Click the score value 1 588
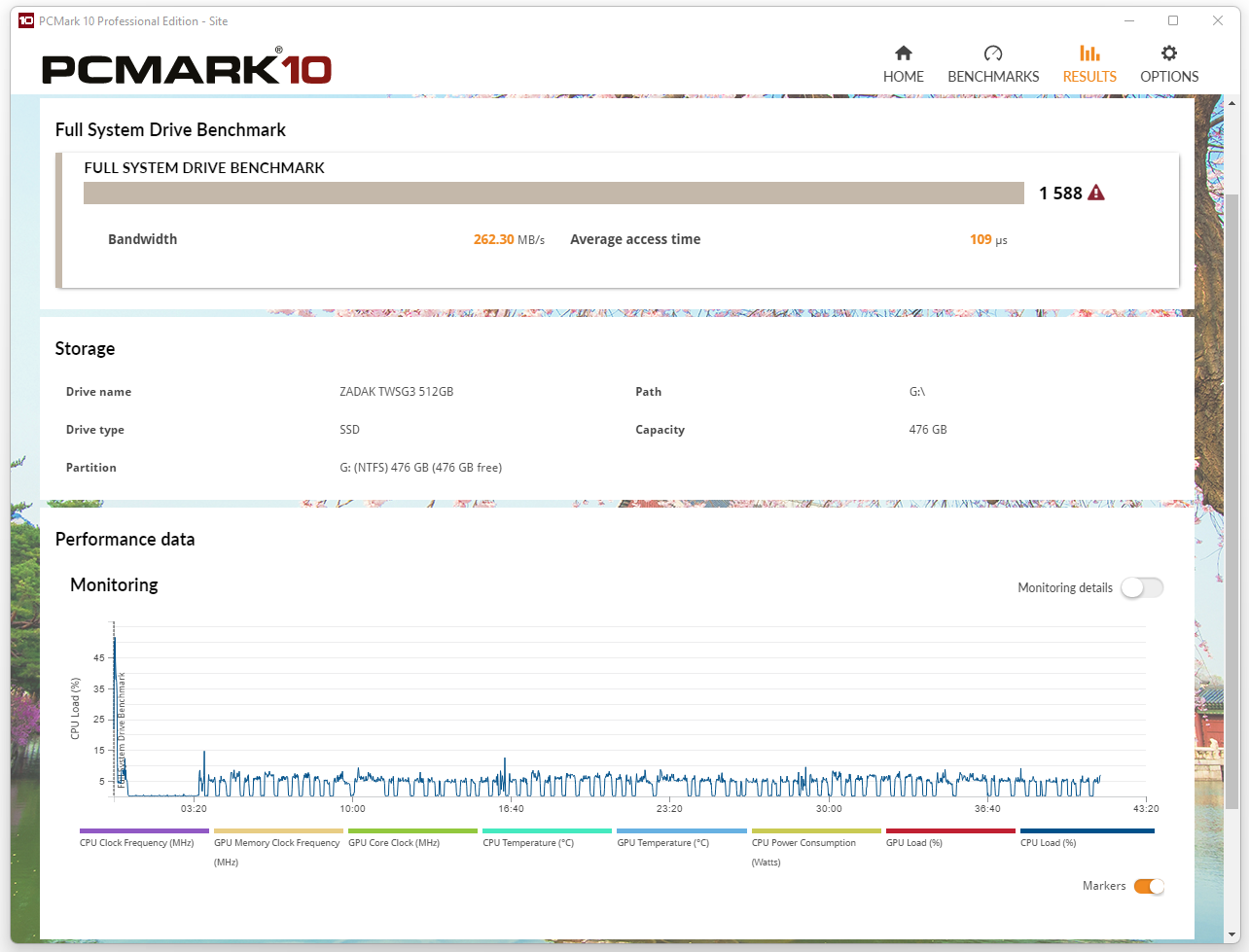 pos(1060,193)
